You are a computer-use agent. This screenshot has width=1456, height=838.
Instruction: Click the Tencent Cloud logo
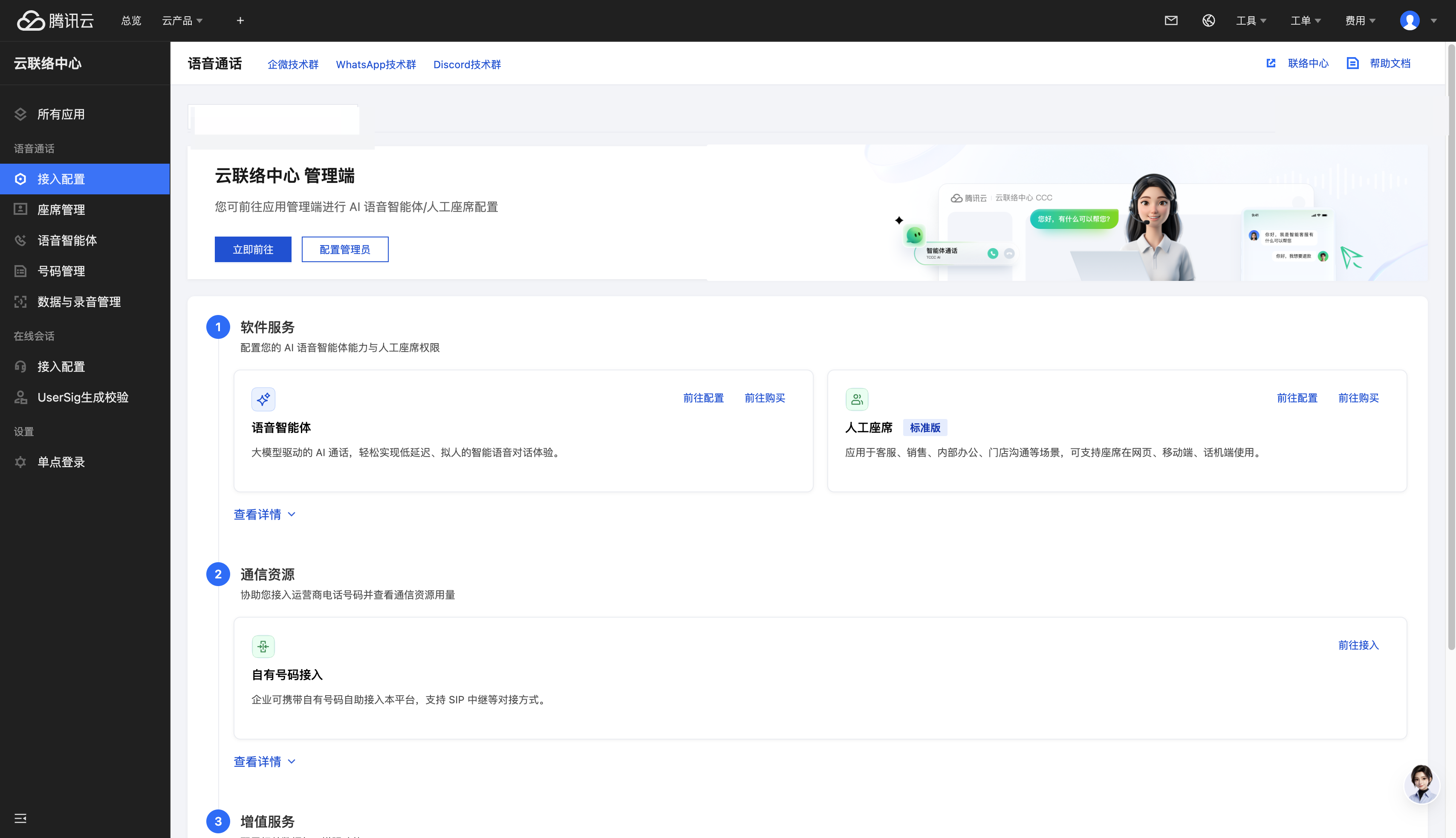(55, 21)
